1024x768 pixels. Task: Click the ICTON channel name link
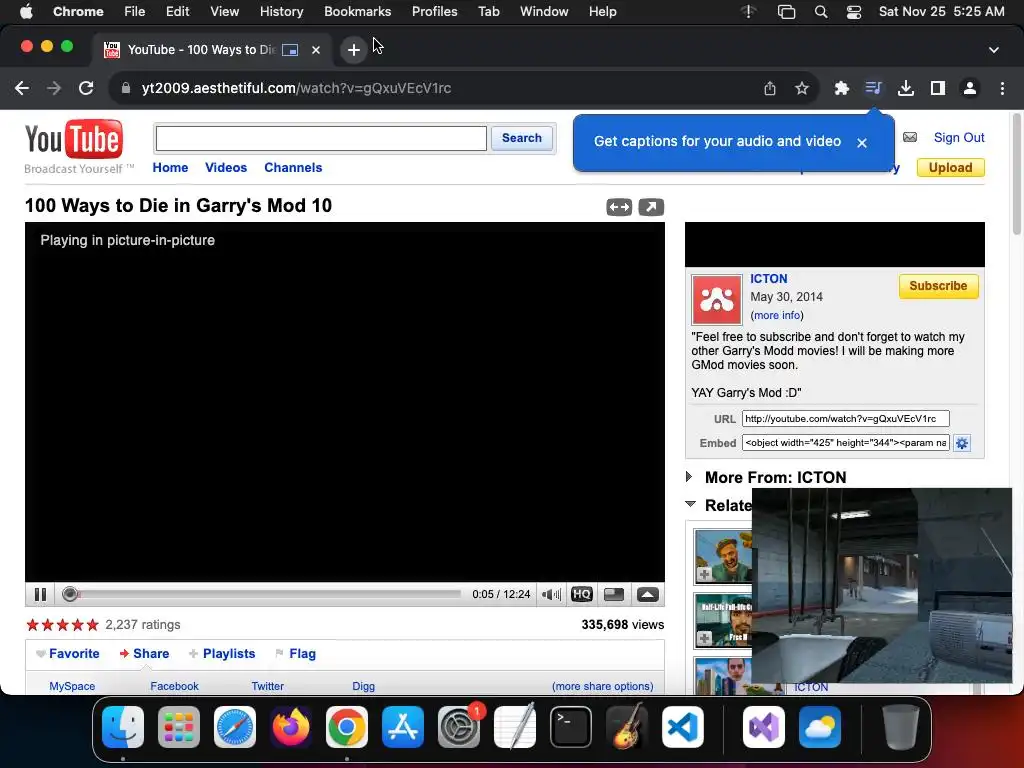point(769,279)
